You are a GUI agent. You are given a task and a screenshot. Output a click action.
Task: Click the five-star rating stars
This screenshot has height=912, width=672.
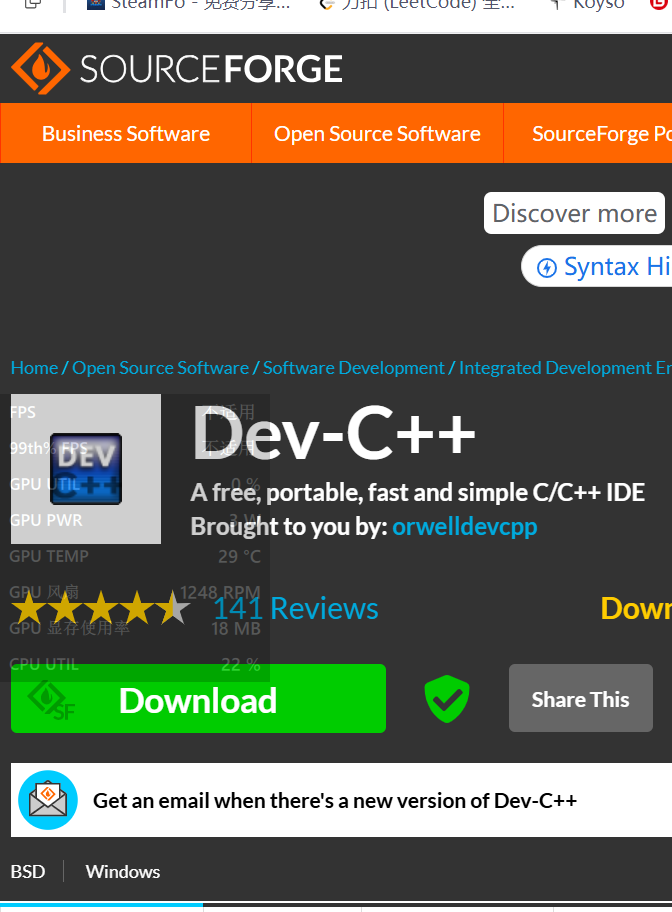click(101, 608)
